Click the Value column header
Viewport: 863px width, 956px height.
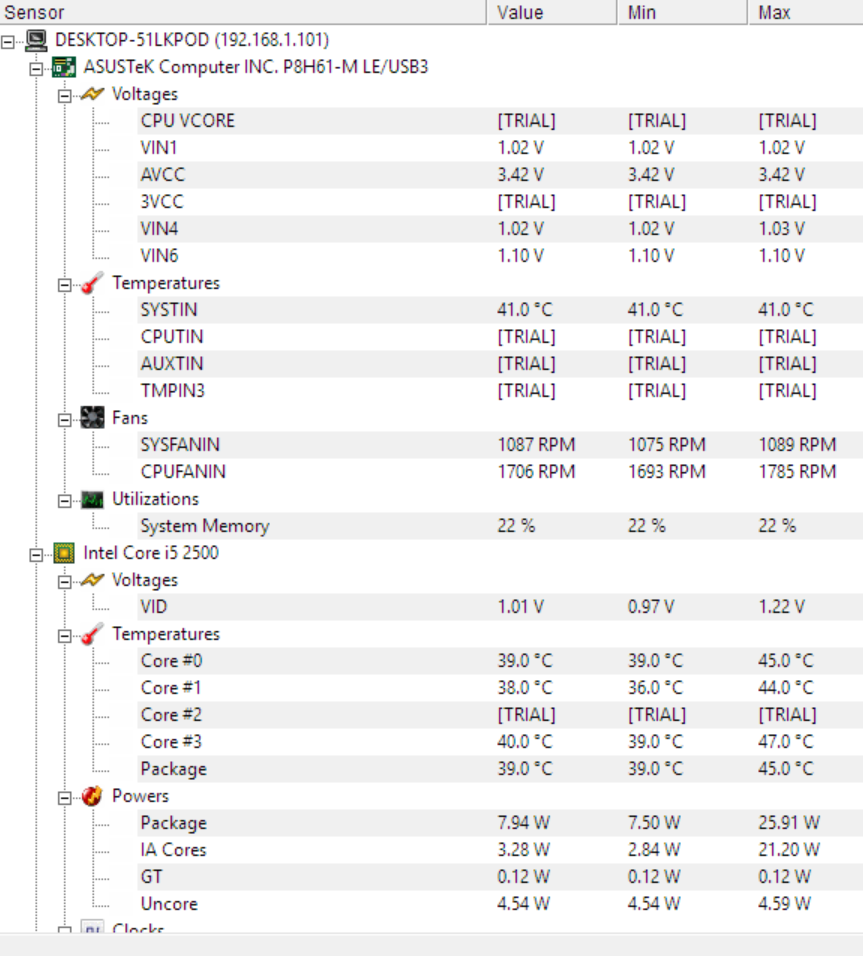[552, 12]
